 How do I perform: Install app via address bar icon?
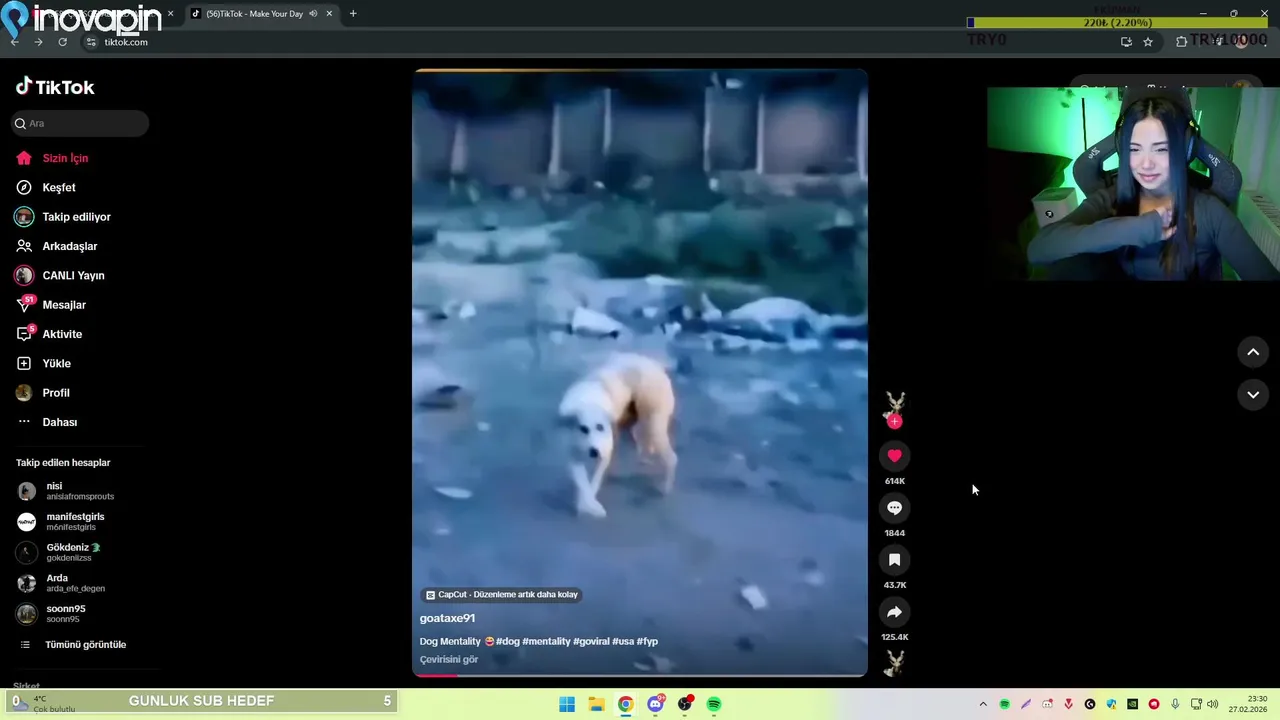pos(1126,42)
